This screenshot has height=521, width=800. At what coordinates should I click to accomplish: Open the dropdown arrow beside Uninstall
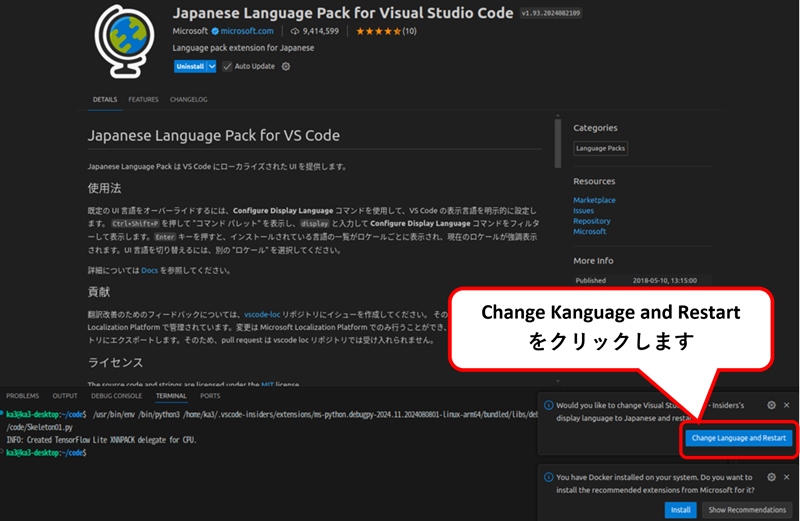(212, 66)
